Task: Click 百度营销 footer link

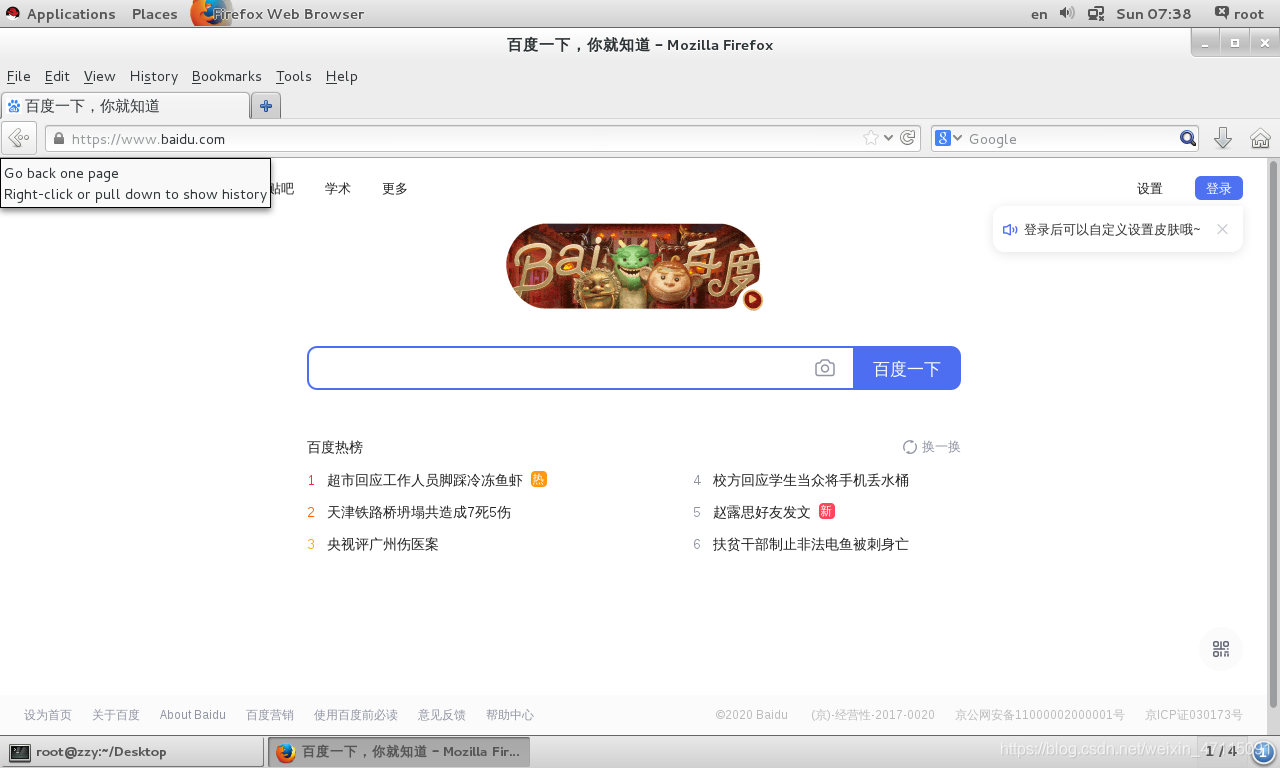Action: point(270,715)
